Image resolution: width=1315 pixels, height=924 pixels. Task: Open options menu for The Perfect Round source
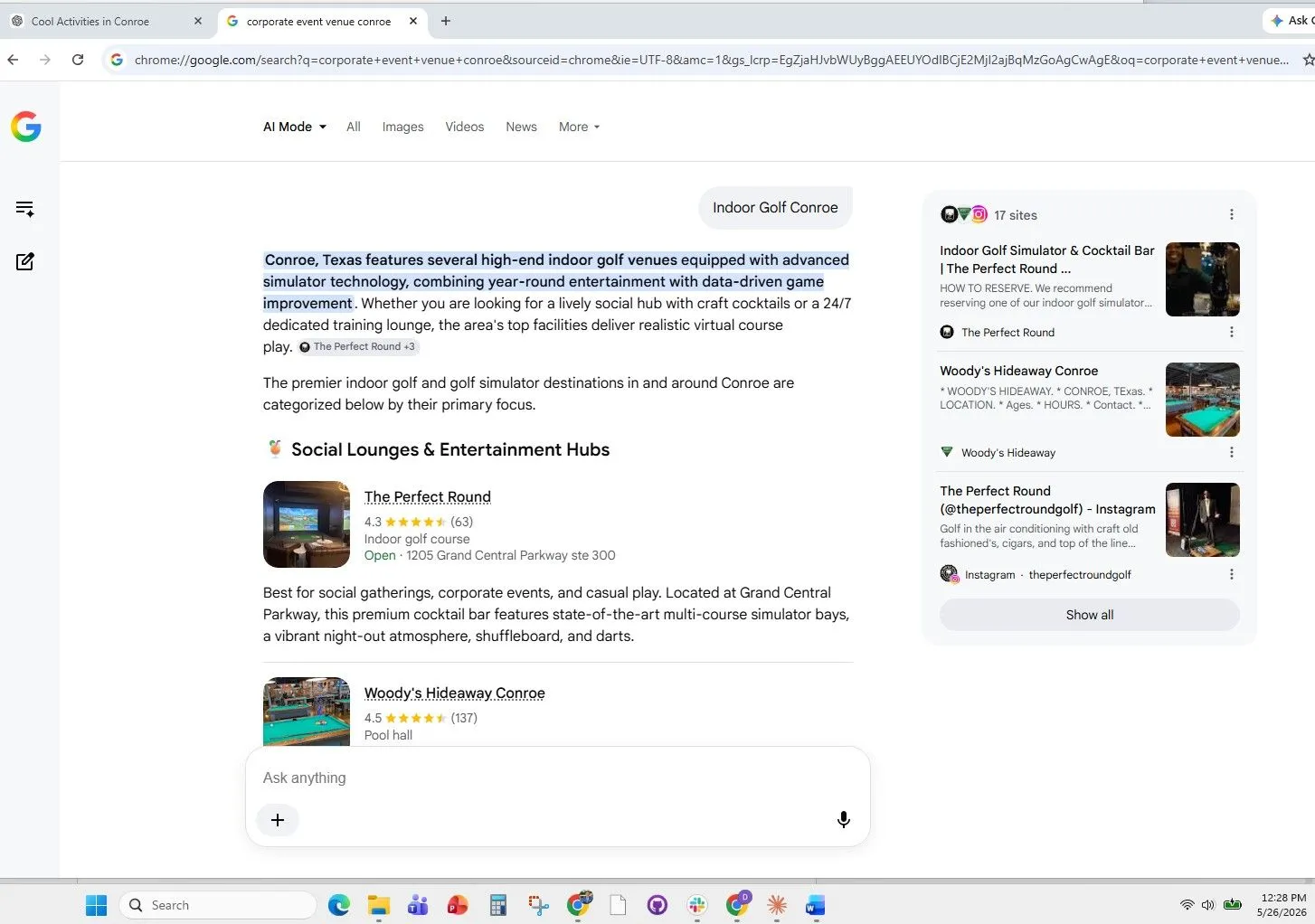point(1231,332)
